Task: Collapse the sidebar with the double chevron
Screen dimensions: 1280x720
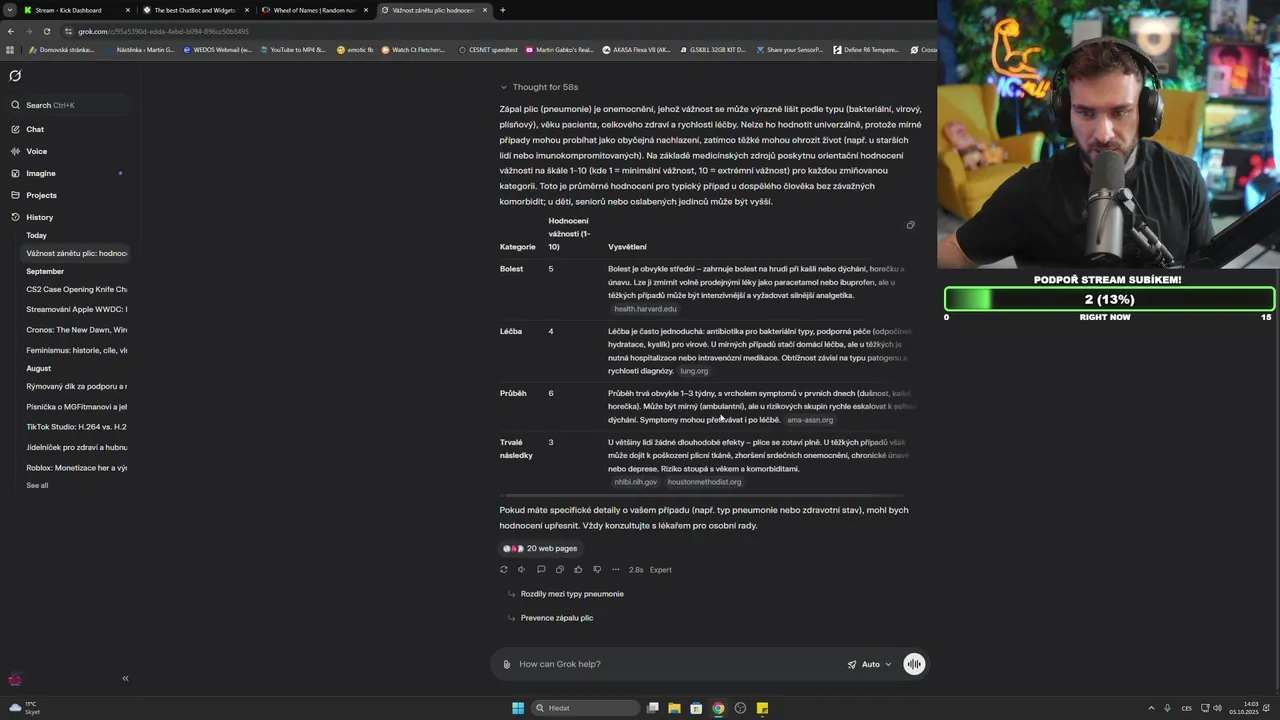Action: (125, 678)
